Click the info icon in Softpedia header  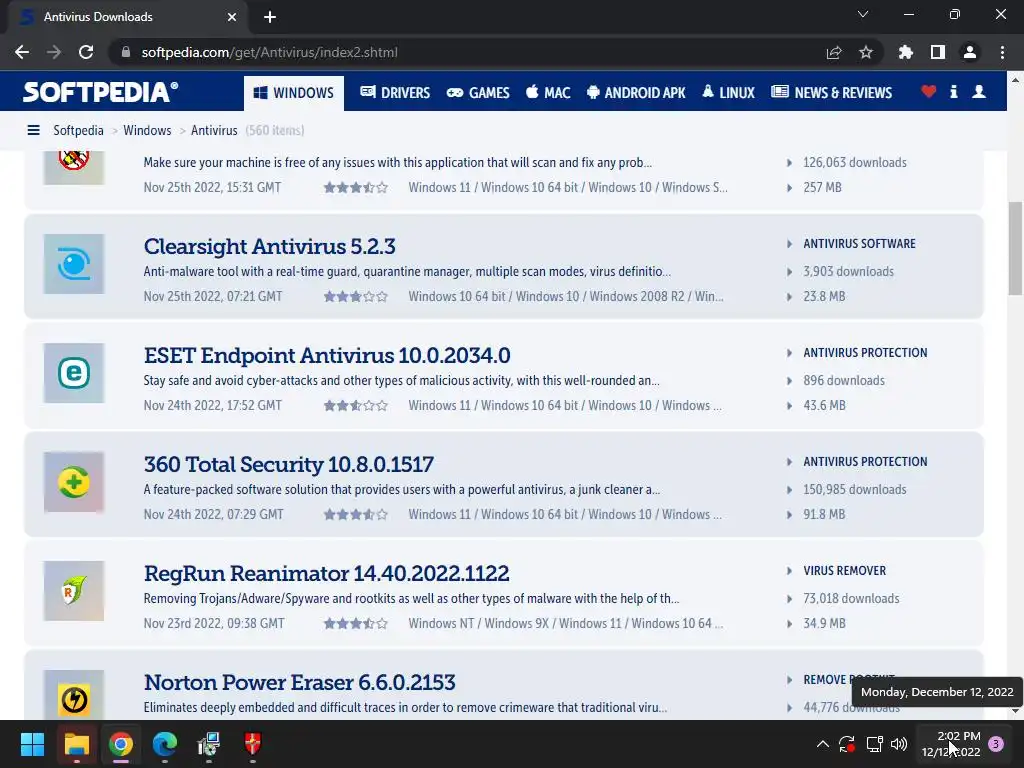(954, 92)
